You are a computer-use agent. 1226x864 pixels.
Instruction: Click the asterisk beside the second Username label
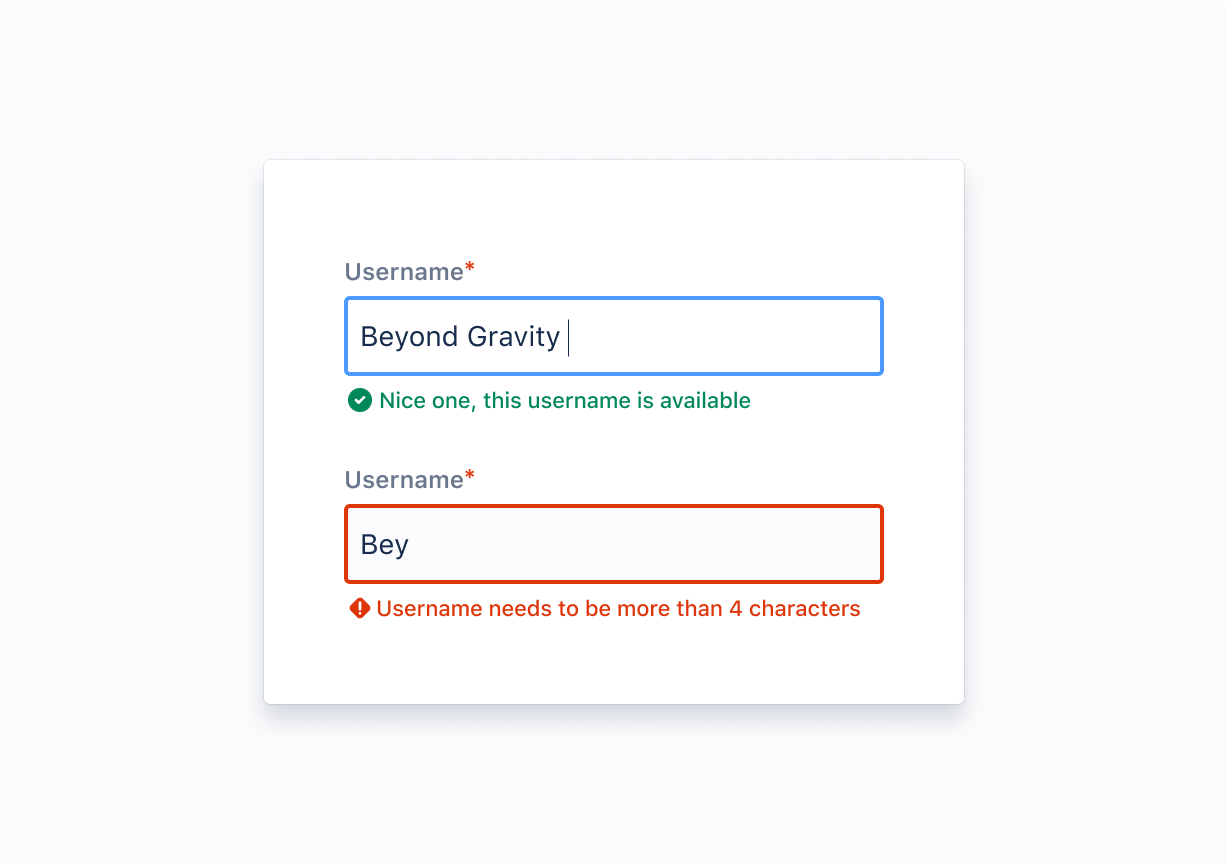(x=470, y=476)
